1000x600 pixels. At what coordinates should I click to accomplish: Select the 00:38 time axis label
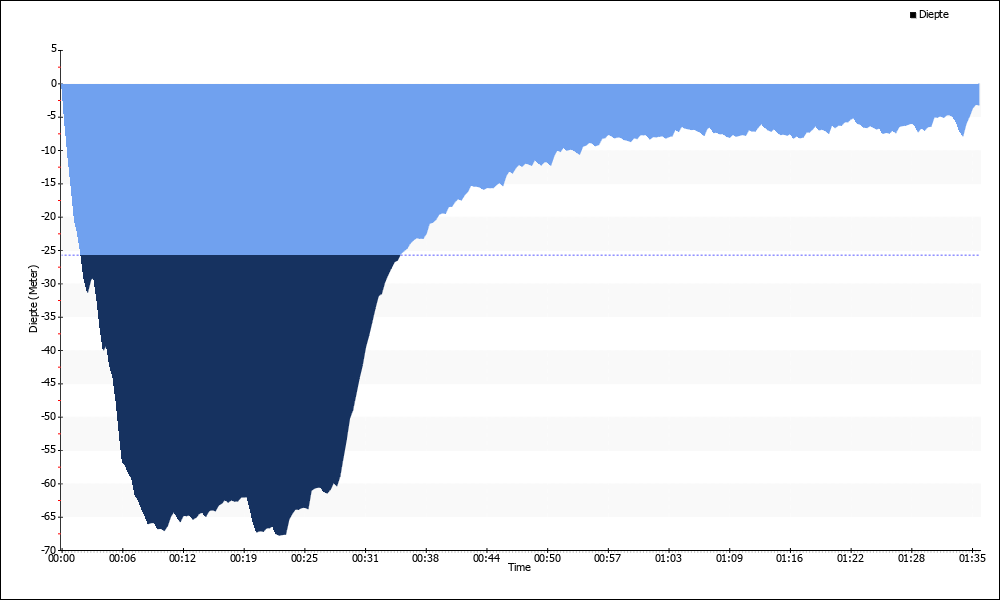425,559
